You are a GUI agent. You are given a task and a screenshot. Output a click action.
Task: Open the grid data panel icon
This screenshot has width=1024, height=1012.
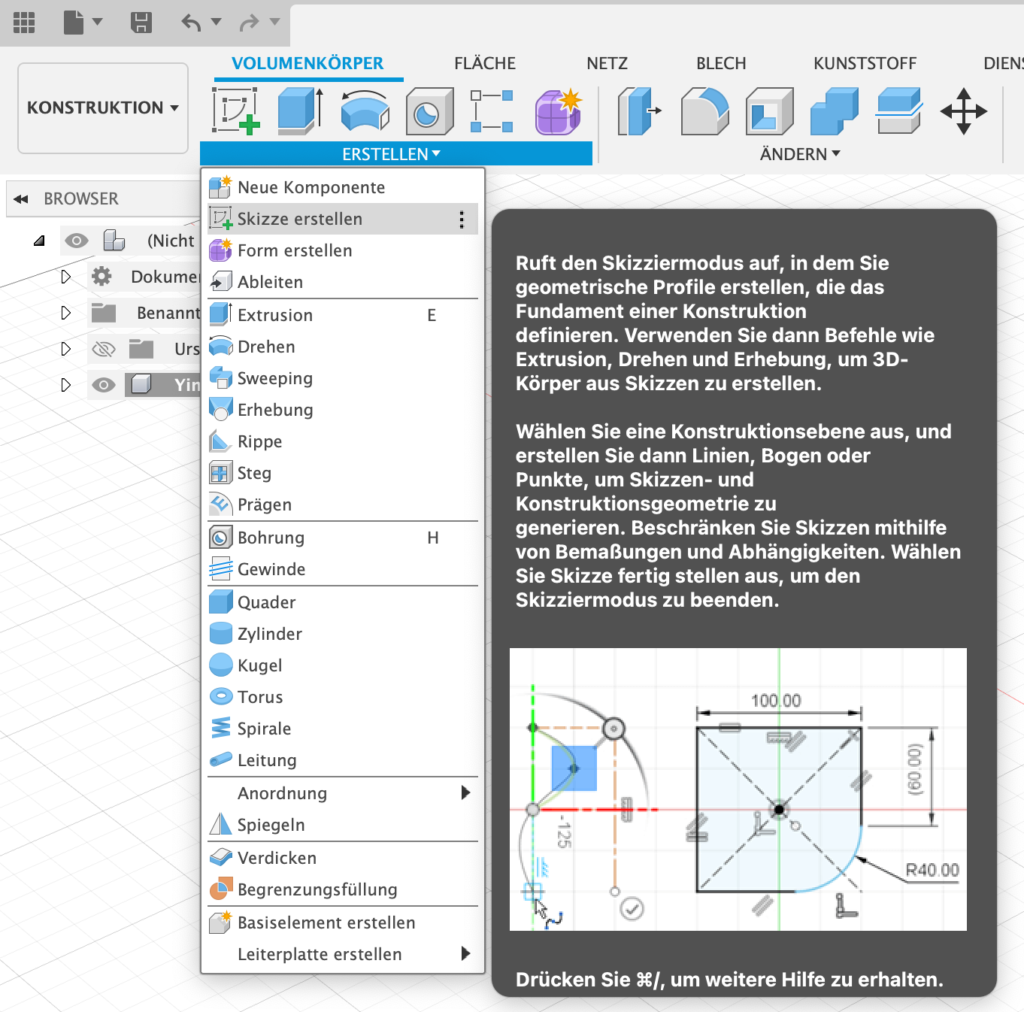coord(23,23)
